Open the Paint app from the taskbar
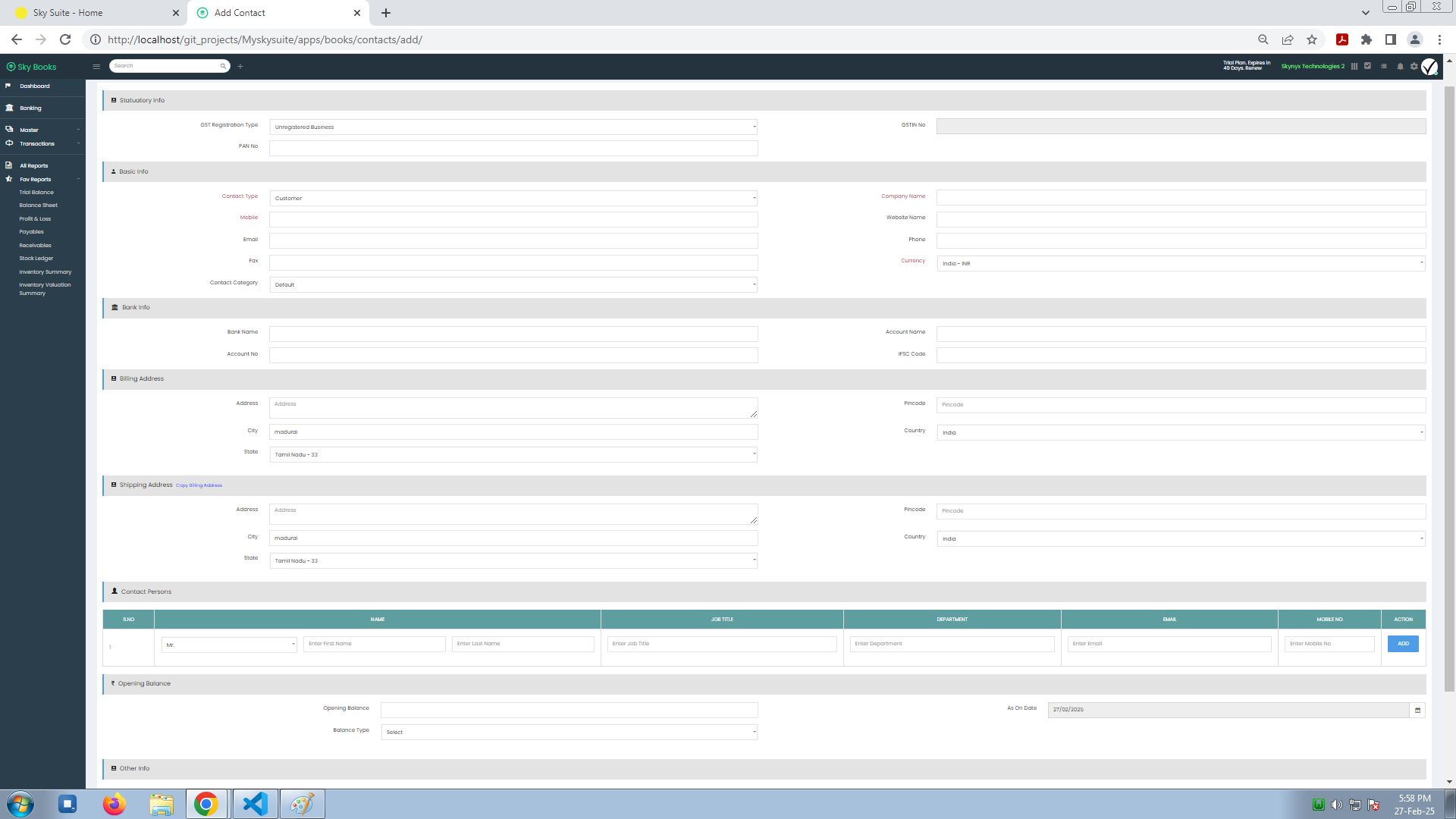1456x819 pixels. click(x=302, y=804)
